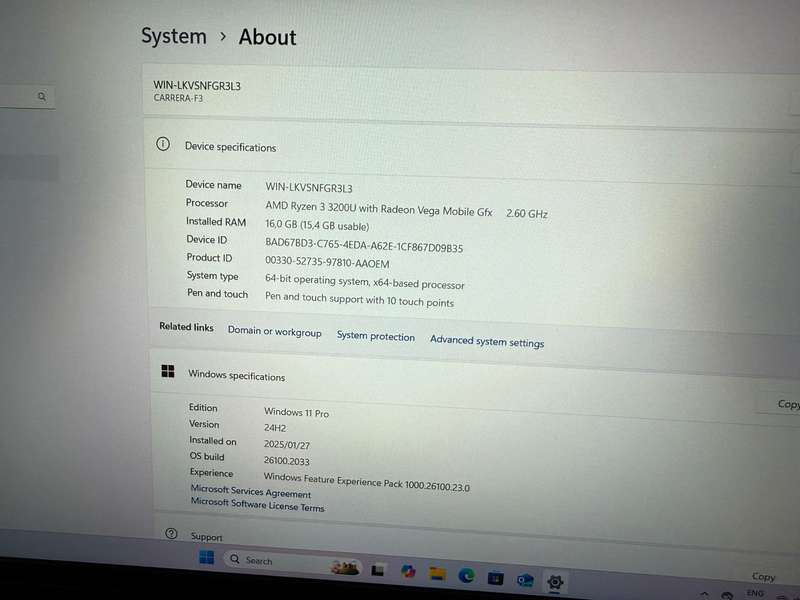Image resolution: width=800 pixels, height=600 pixels.
Task: Select Pen and touch support value
Action: click(359, 299)
